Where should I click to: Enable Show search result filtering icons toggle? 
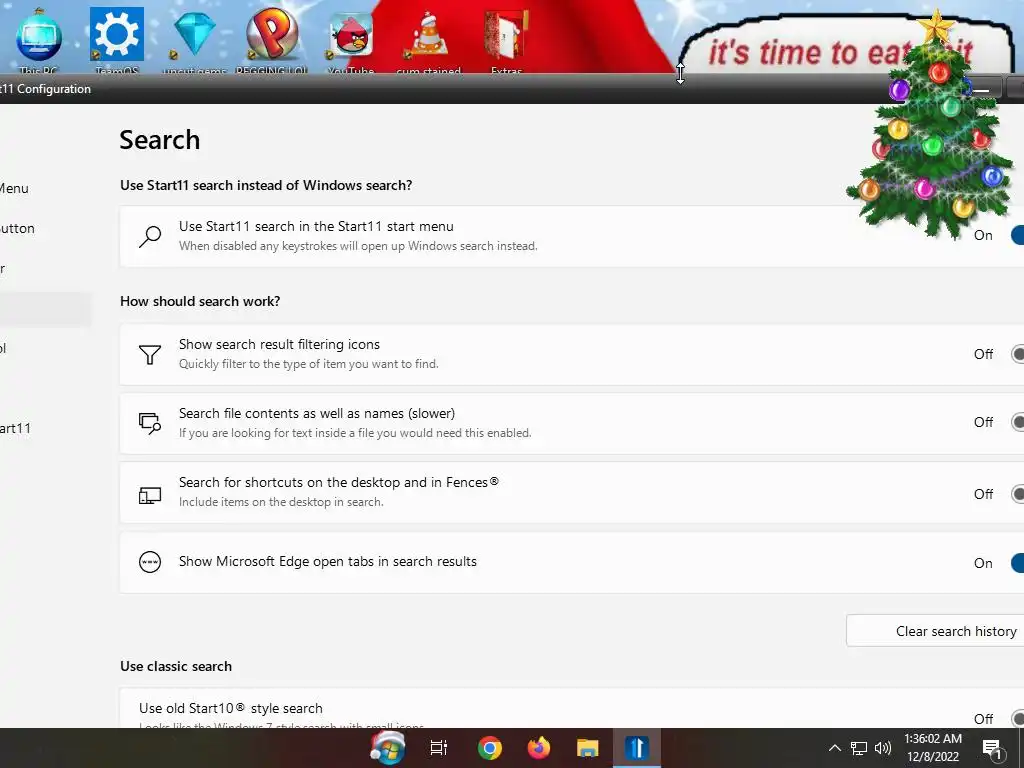tap(1017, 354)
